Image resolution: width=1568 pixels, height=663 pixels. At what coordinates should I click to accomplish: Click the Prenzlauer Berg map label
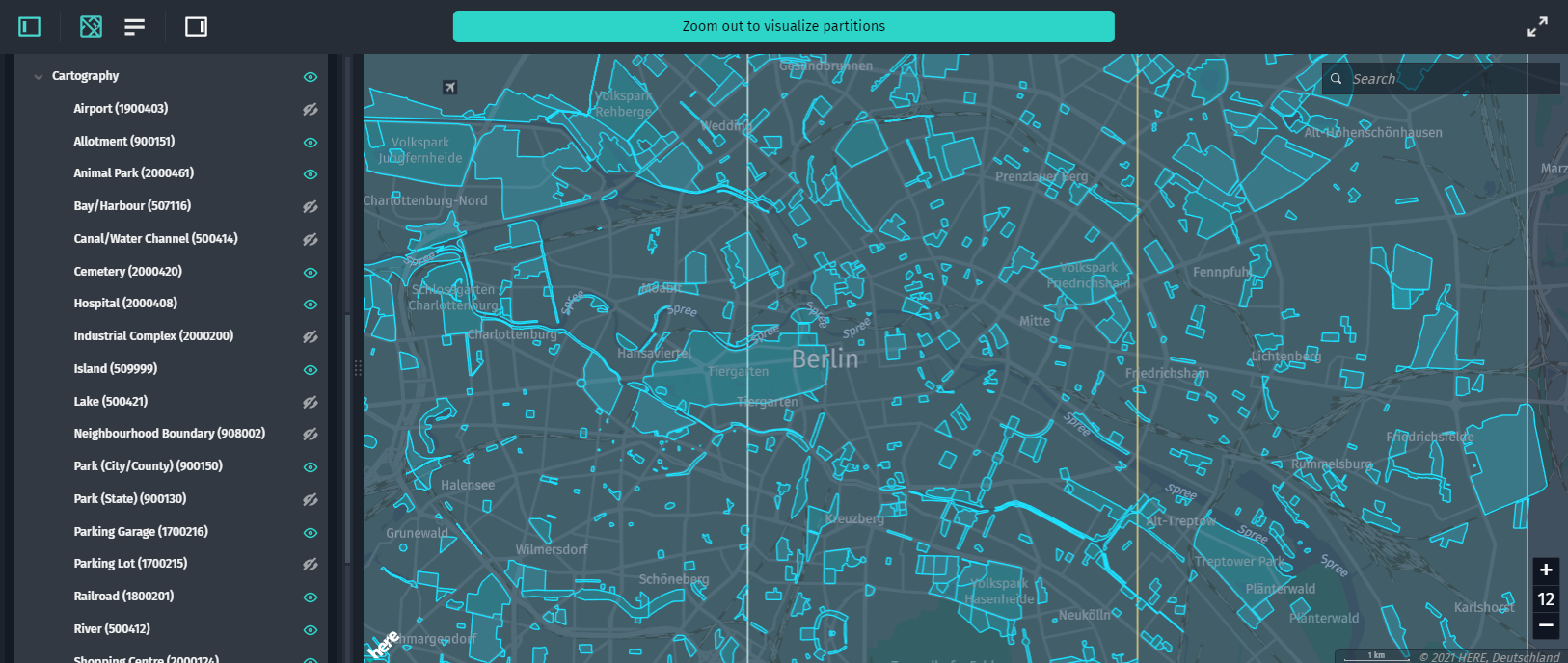point(1041,176)
